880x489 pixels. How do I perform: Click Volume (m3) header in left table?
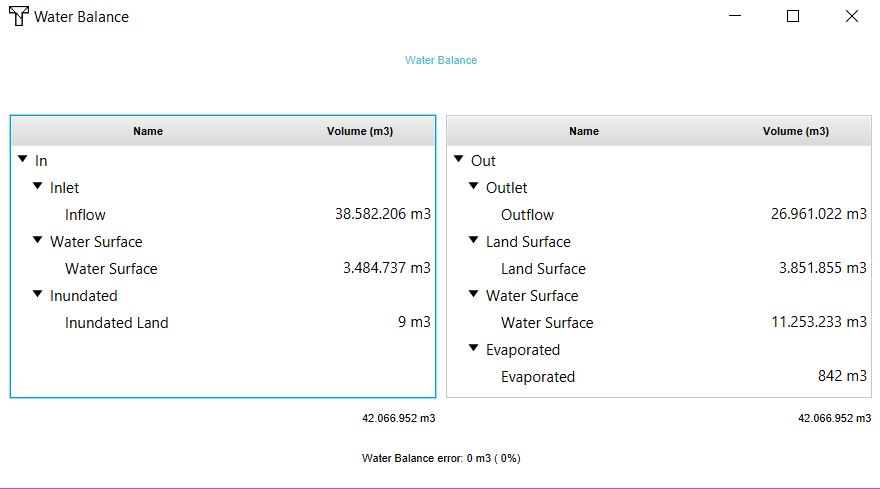(360, 131)
